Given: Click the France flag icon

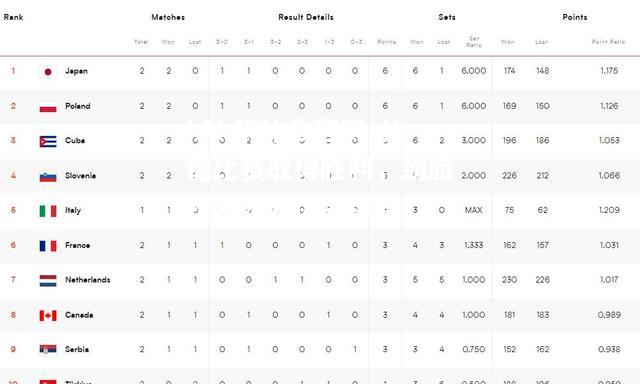Looking at the screenshot, I should point(48,246).
